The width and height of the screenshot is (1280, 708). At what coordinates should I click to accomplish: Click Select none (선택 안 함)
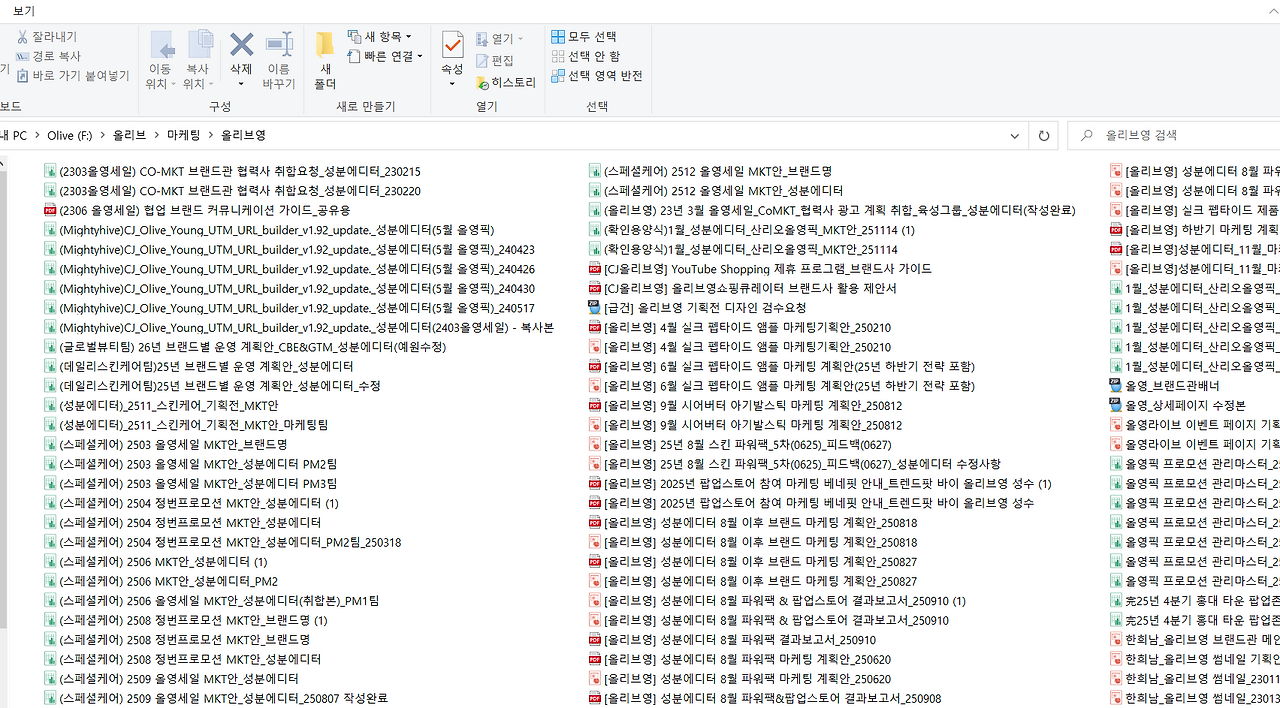click(586, 56)
